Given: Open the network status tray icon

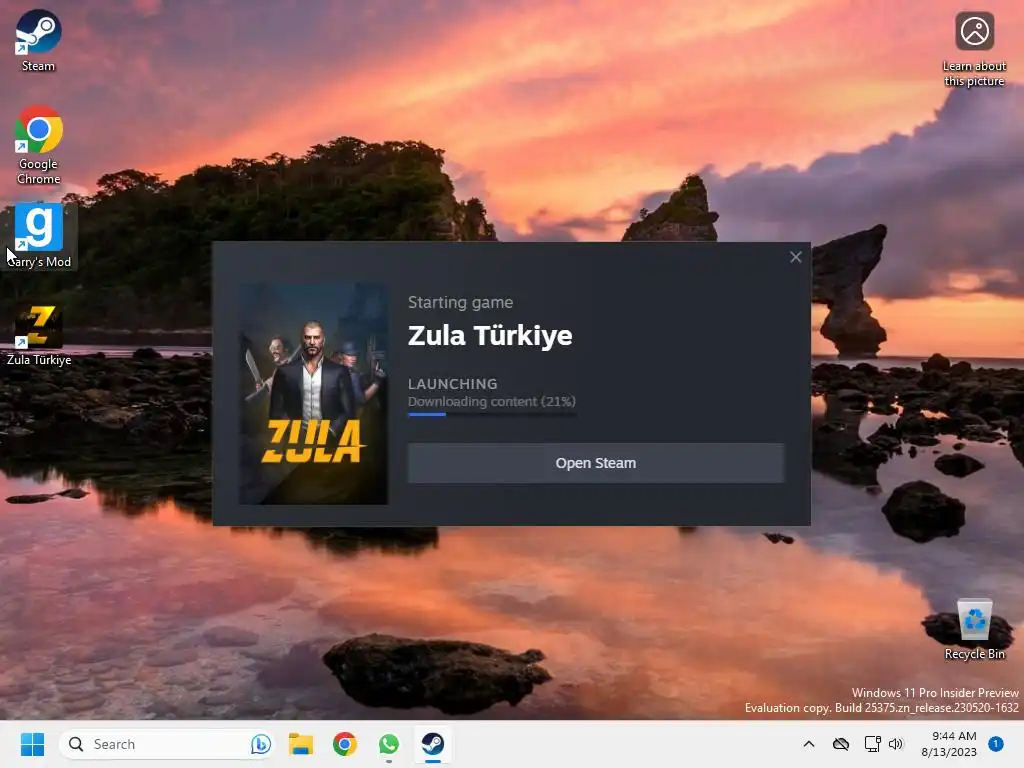Looking at the screenshot, I should tap(872, 744).
